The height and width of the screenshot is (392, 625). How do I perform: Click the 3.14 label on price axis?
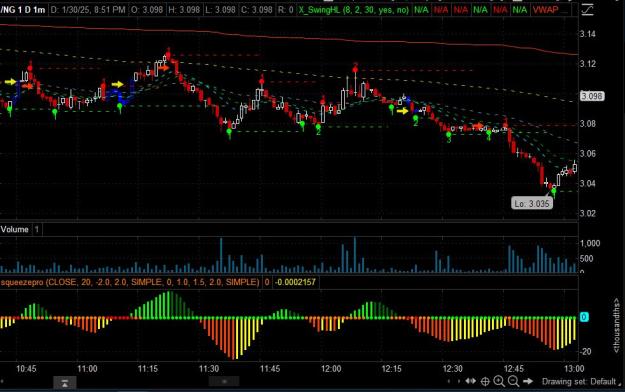tap(588, 34)
